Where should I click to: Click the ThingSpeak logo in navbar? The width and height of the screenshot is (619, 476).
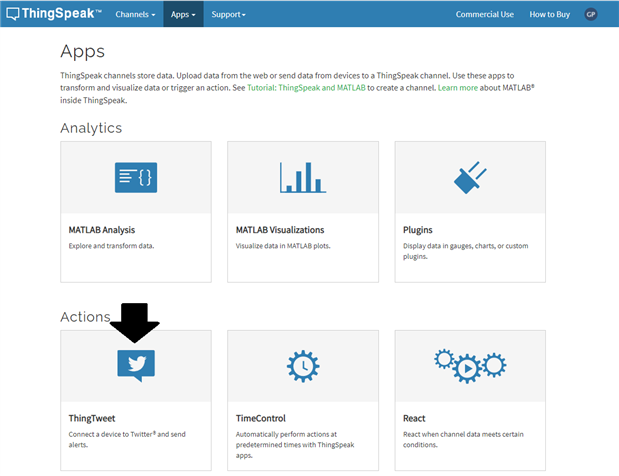(54, 14)
